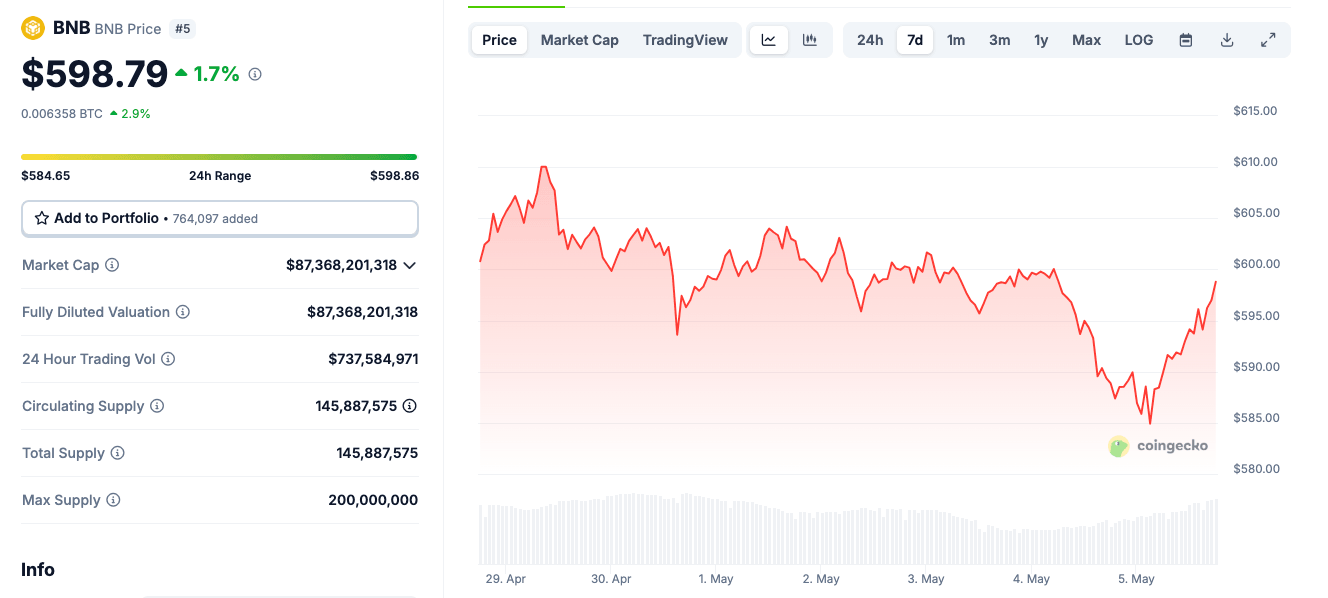Image resolution: width=1328 pixels, height=598 pixels.
Task: Expand the Market Cap value dropdown
Action: point(408,265)
